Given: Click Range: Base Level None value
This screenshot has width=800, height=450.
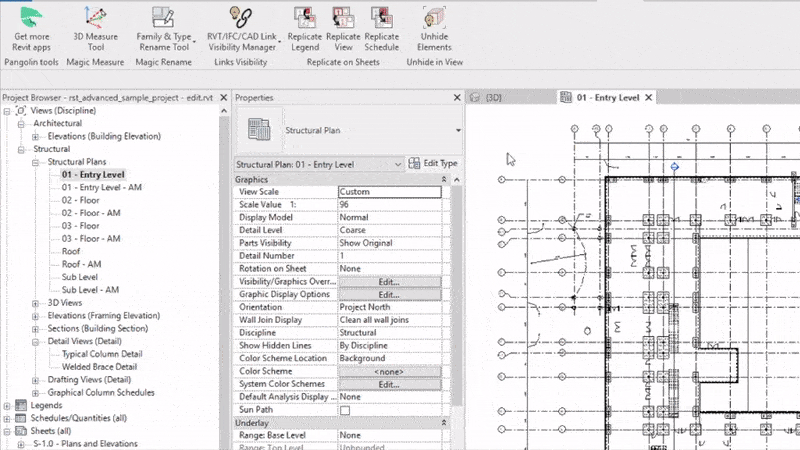Looking at the screenshot, I should (x=389, y=435).
